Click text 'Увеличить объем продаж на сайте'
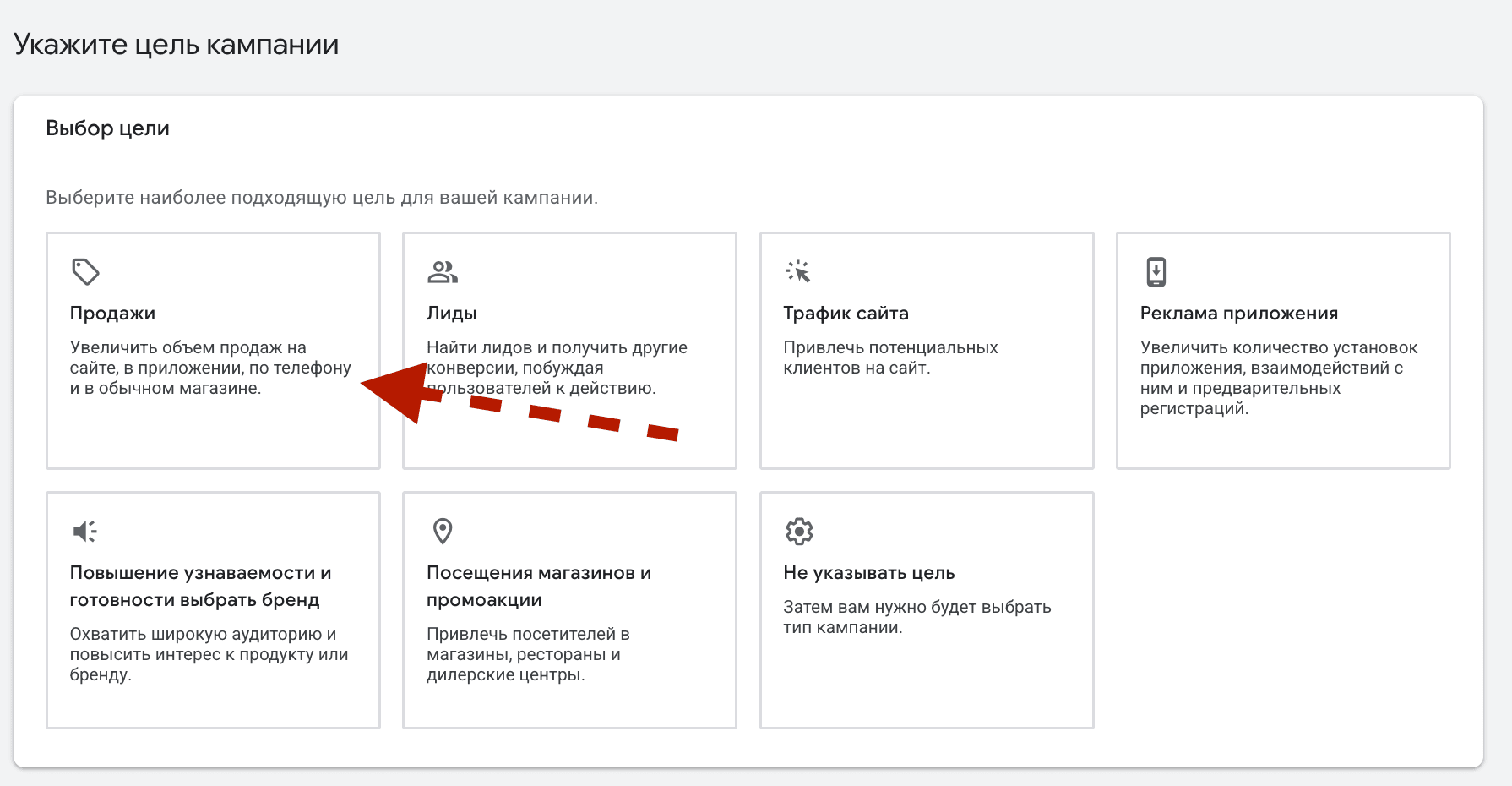Screen dimensions: 1512x786 click(x=188, y=358)
